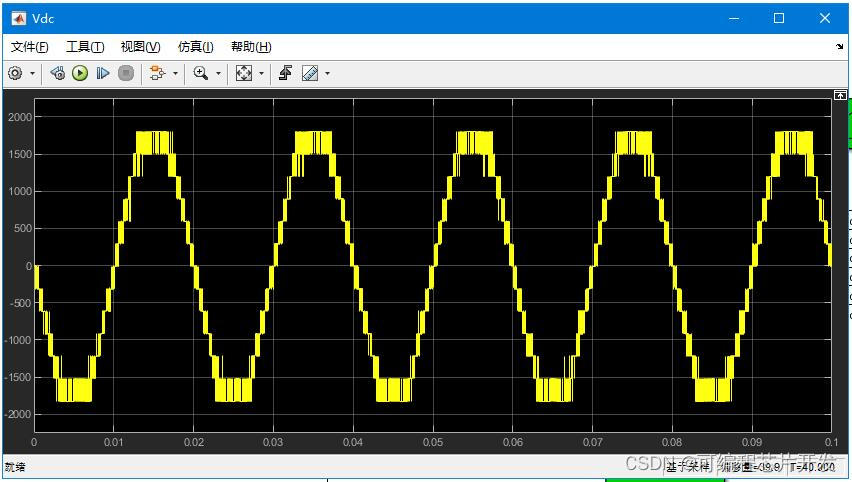
Task: Click the scale axes limits icon
Action: tap(244, 73)
